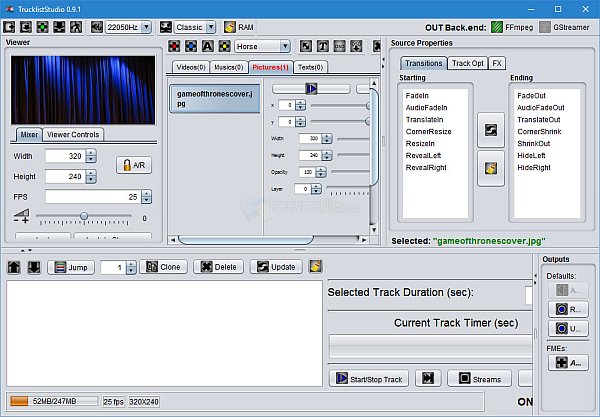Click the Clone button
Image resolution: width=600 pixels, height=417 pixels.
[x=163, y=267]
